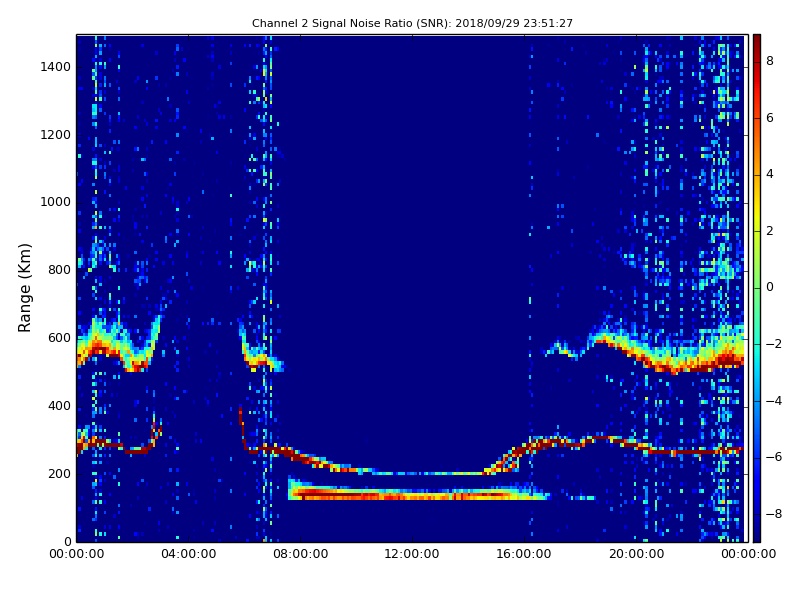Click the 400 tick label on the range axis

59,406
